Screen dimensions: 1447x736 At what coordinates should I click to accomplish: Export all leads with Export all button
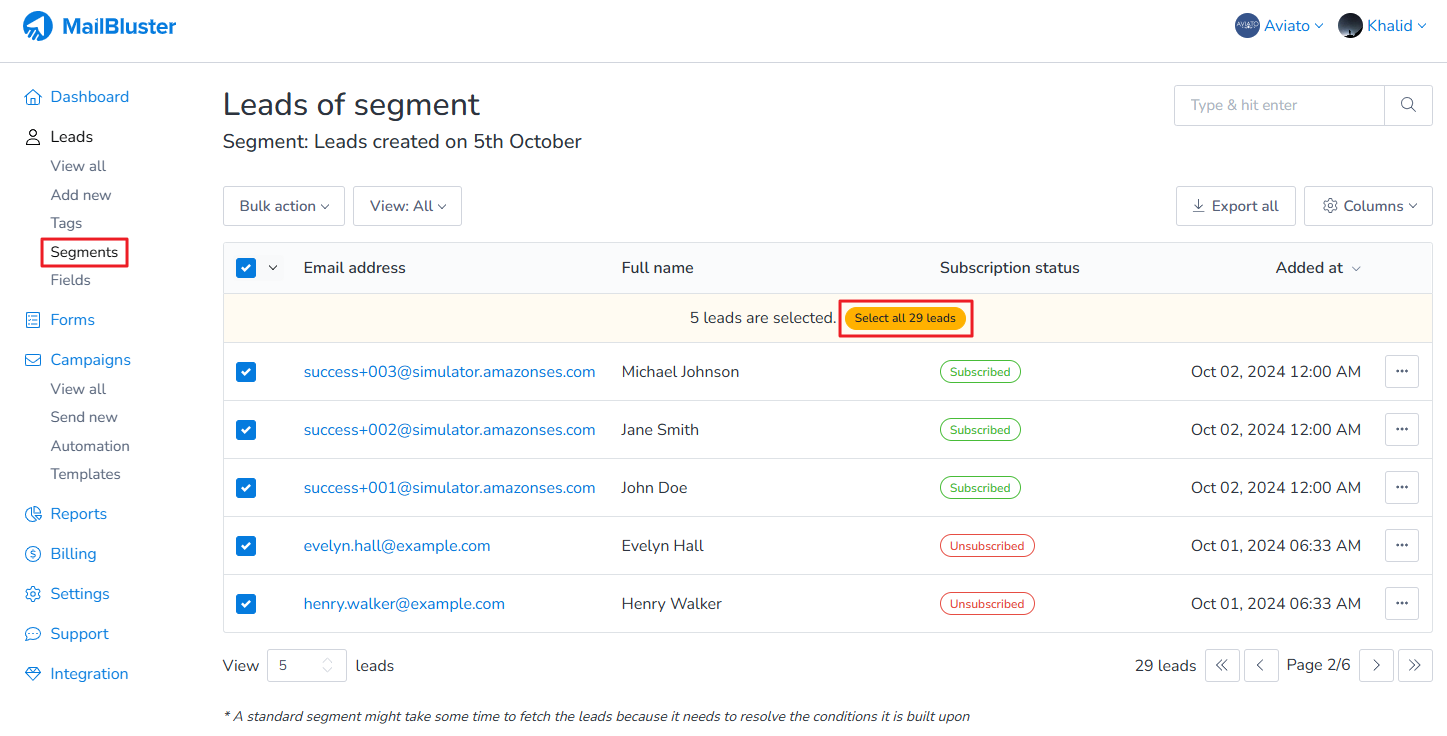tap(1235, 206)
